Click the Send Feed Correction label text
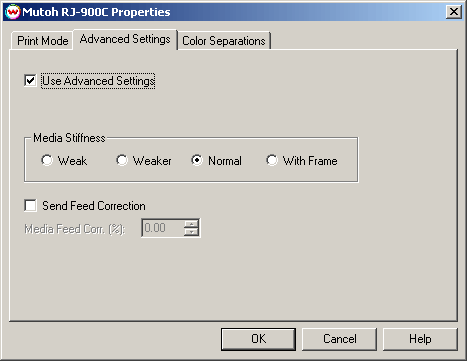 pos(94,206)
